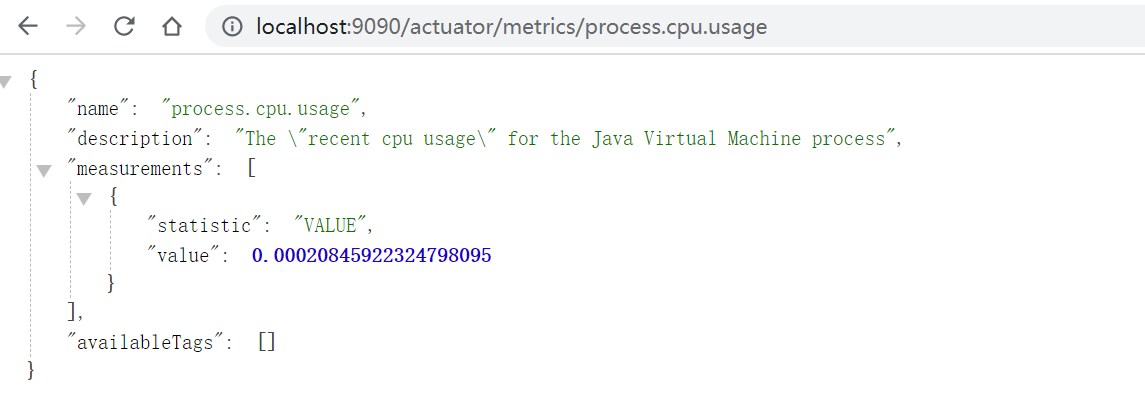Select the numeric value 0.00020845922324798095
1145x395 pixels.
click(372, 256)
